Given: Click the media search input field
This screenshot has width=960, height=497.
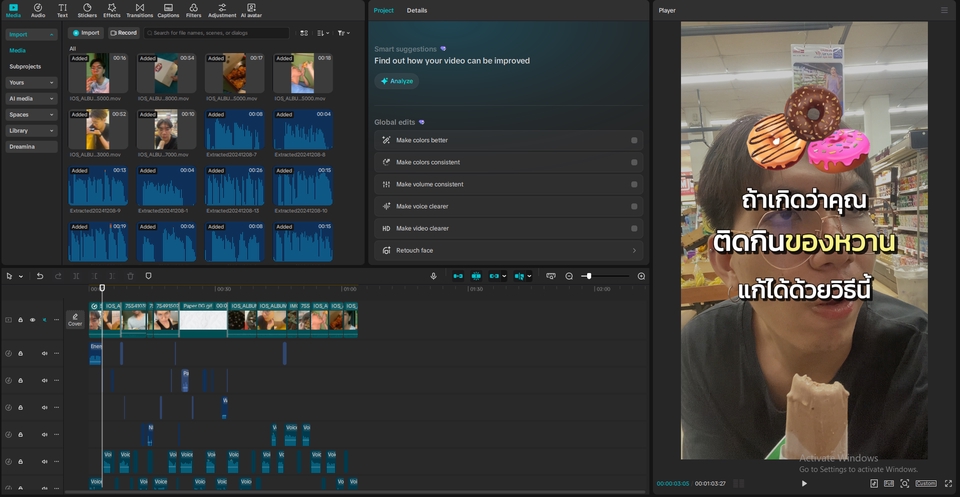Looking at the screenshot, I should (215, 33).
